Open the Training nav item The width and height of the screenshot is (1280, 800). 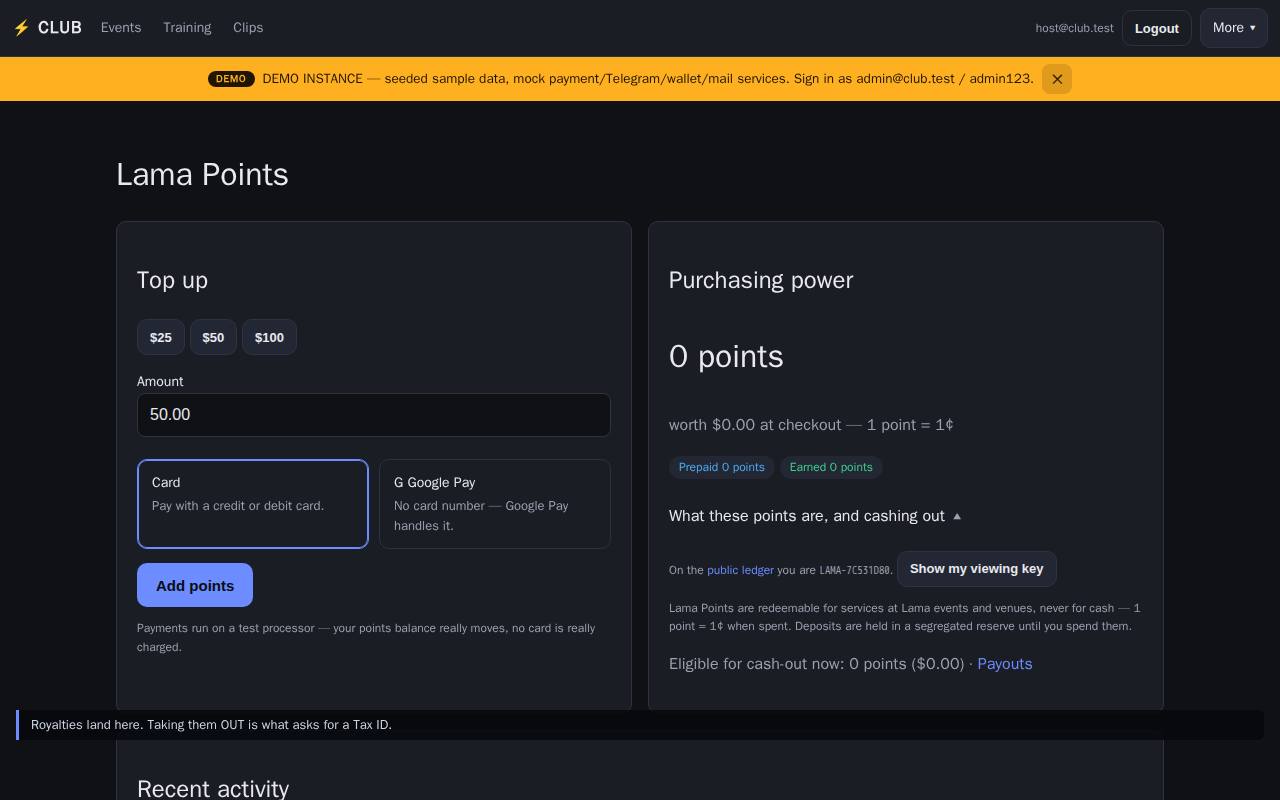(x=187, y=28)
